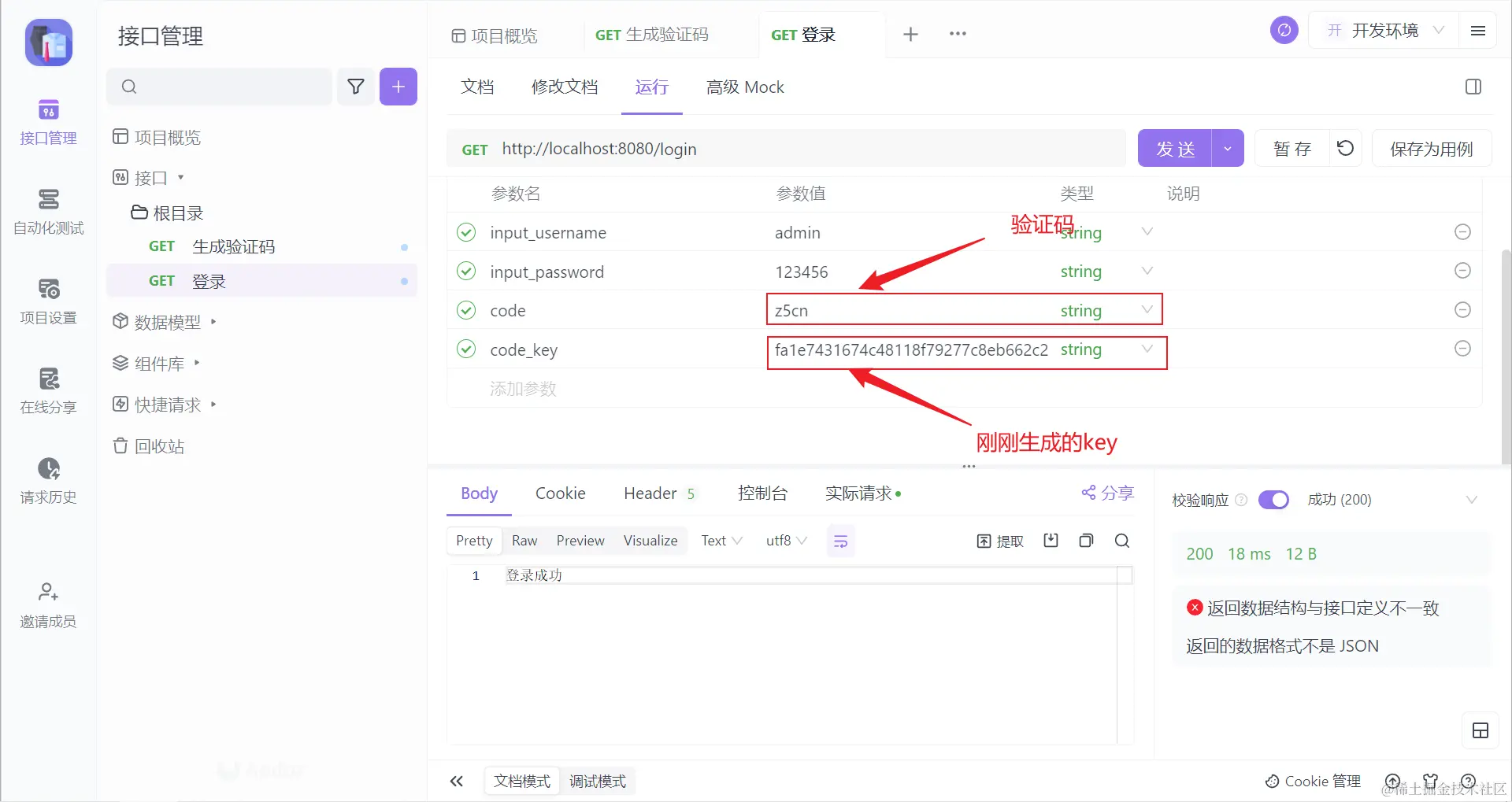Collapse the left panel double-chevron icon

457,781
